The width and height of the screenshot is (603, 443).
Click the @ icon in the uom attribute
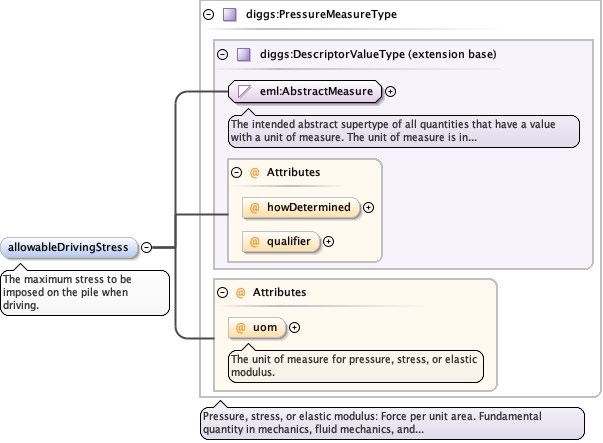point(241,327)
